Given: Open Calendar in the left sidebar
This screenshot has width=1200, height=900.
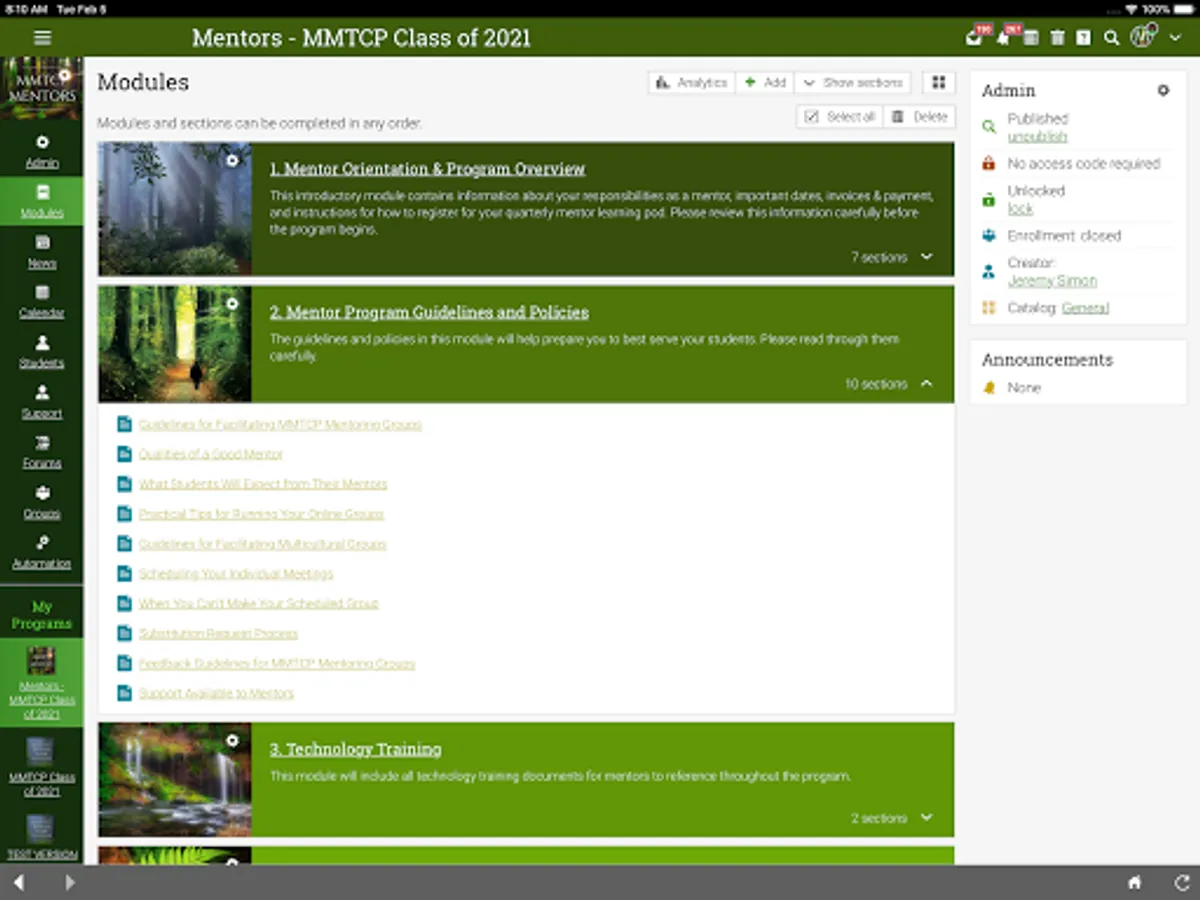Looking at the screenshot, I should tap(41, 302).
